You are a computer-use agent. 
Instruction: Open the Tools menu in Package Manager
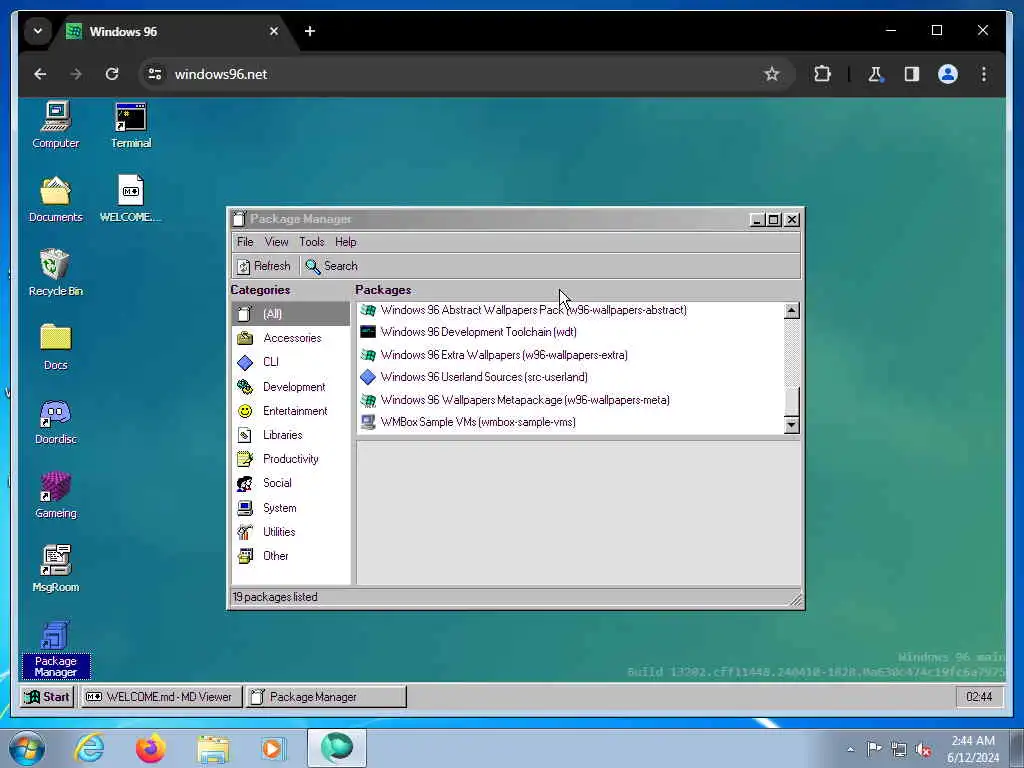[312, 242]
